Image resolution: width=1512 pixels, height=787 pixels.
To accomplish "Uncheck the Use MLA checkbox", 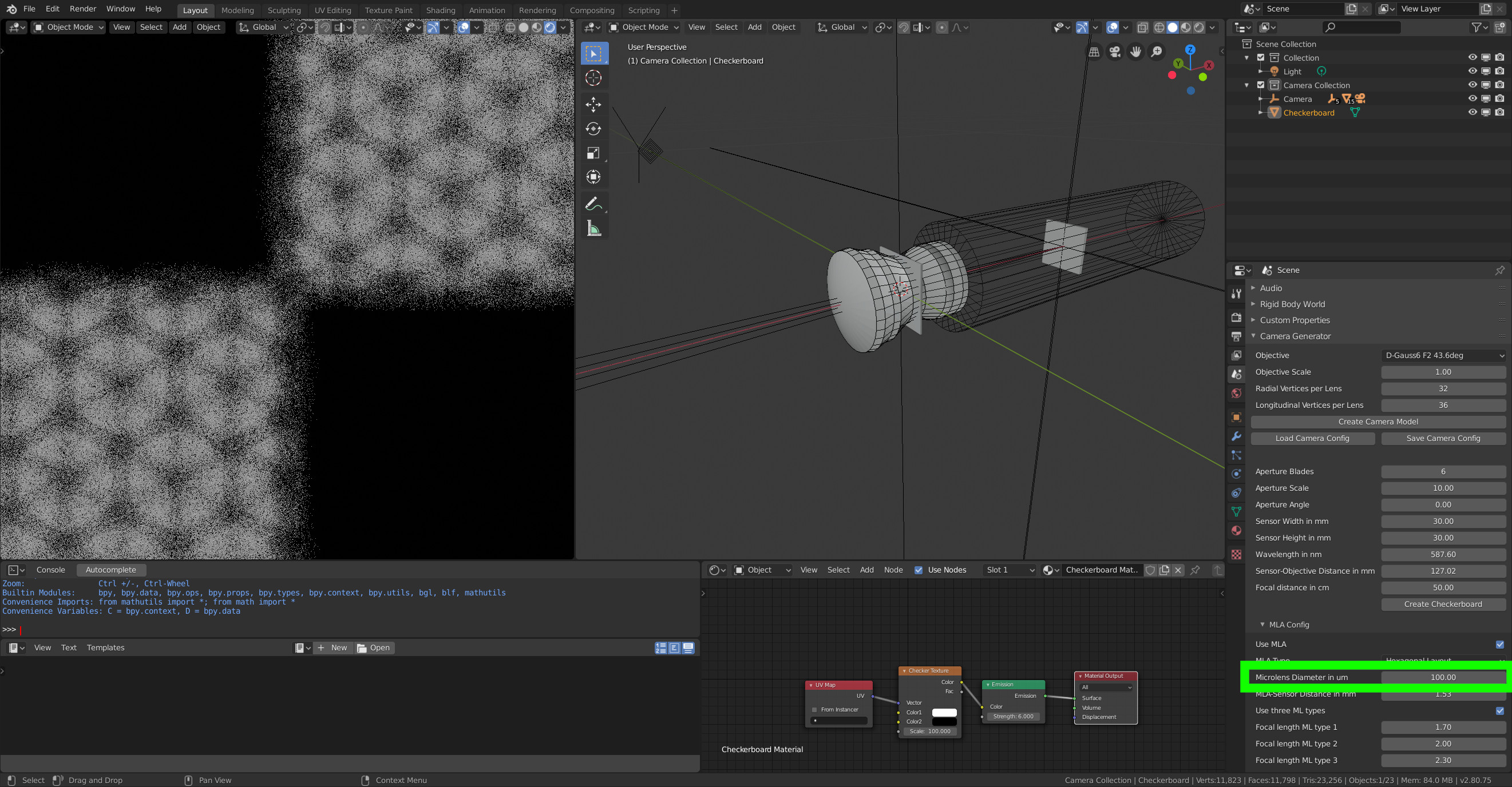I will coord(1499,645).
